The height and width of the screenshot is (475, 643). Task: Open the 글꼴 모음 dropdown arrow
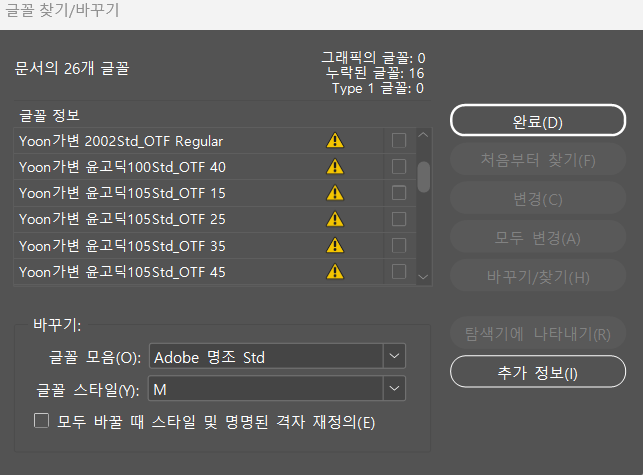pyautogui.click(x=394, y=356)
